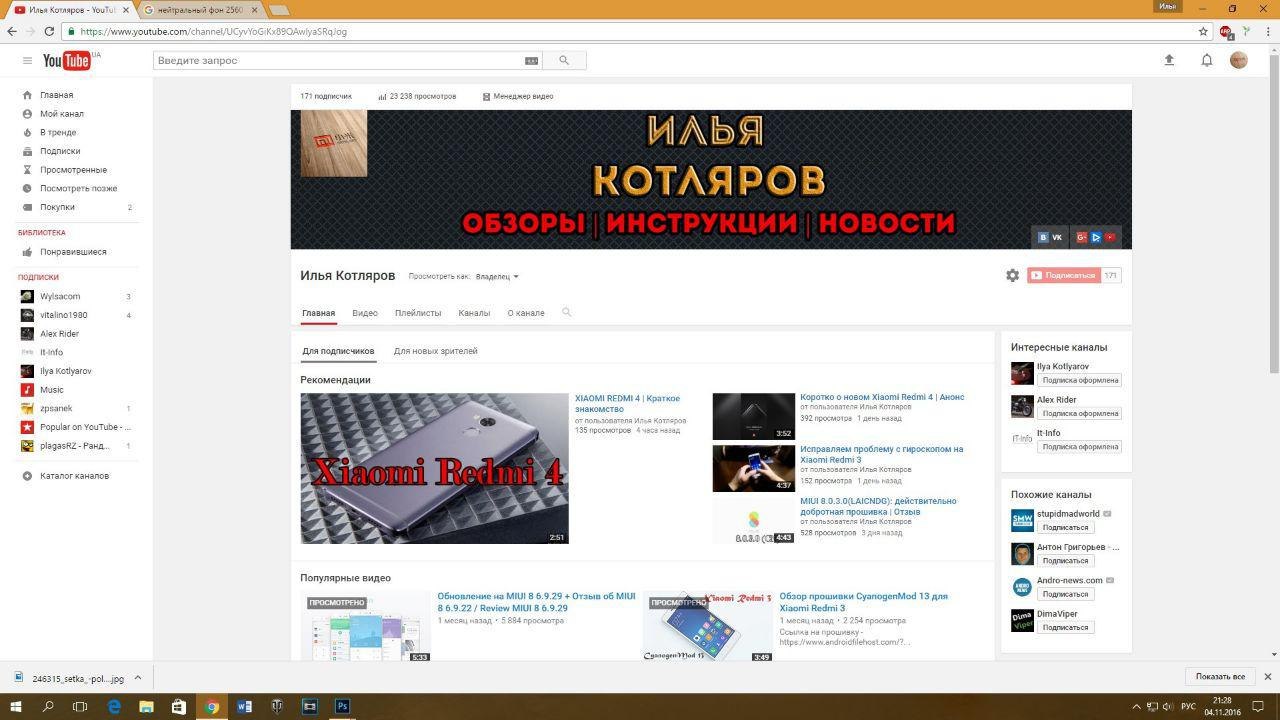
Task: Open Photoshop from the taskbar
Action: pos(342,706)
